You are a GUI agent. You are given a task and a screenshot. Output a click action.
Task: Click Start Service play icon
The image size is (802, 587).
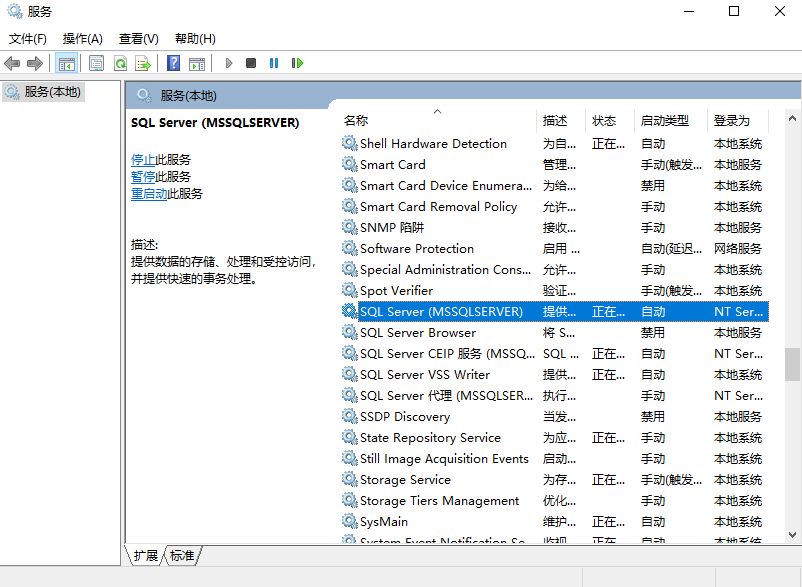(229, 63)
